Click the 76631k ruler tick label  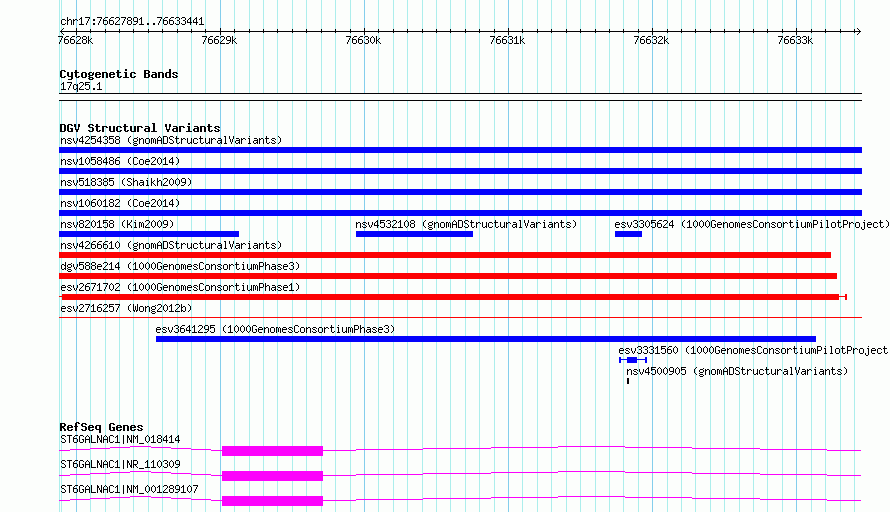pyautogui.click(x=507, y=40)
